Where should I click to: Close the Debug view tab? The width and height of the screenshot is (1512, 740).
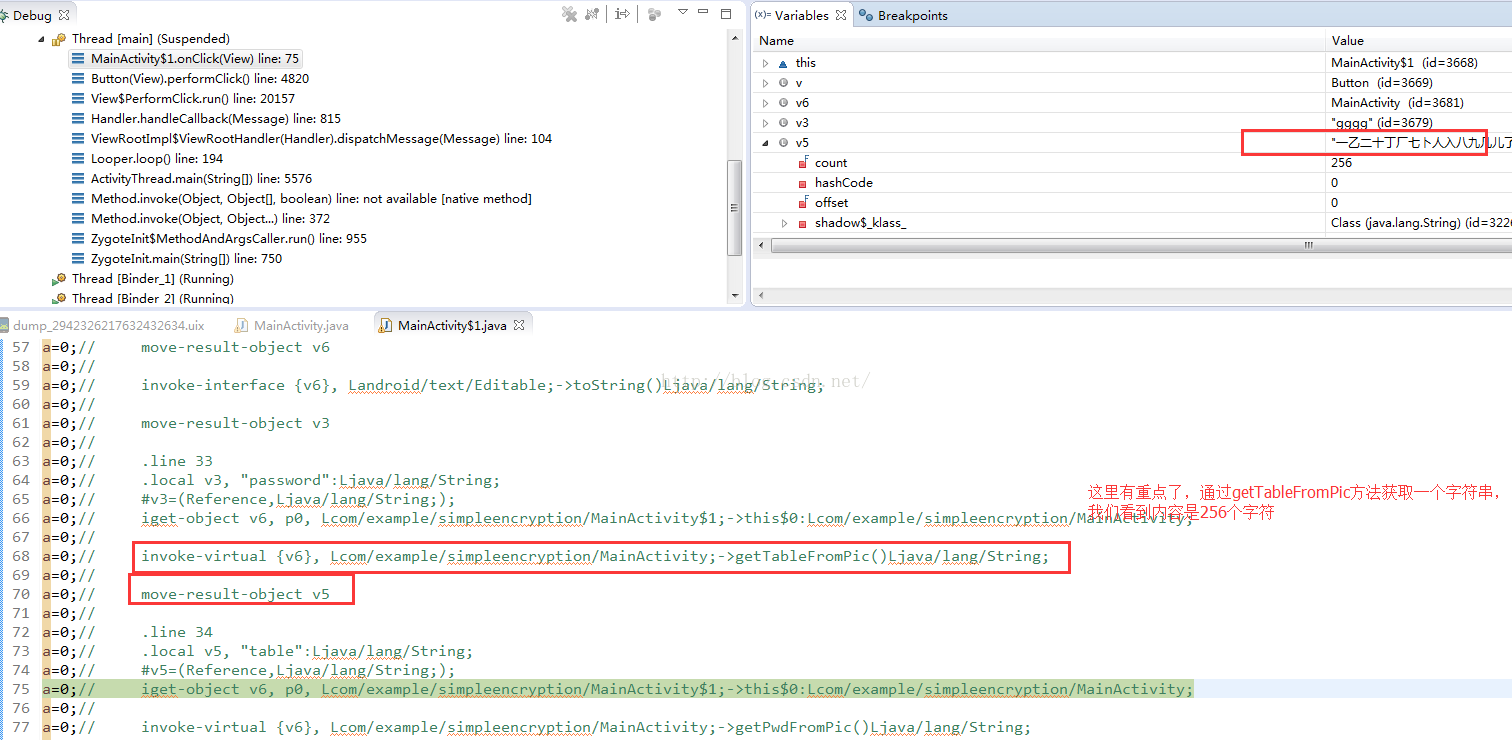[x=64, y=15]
